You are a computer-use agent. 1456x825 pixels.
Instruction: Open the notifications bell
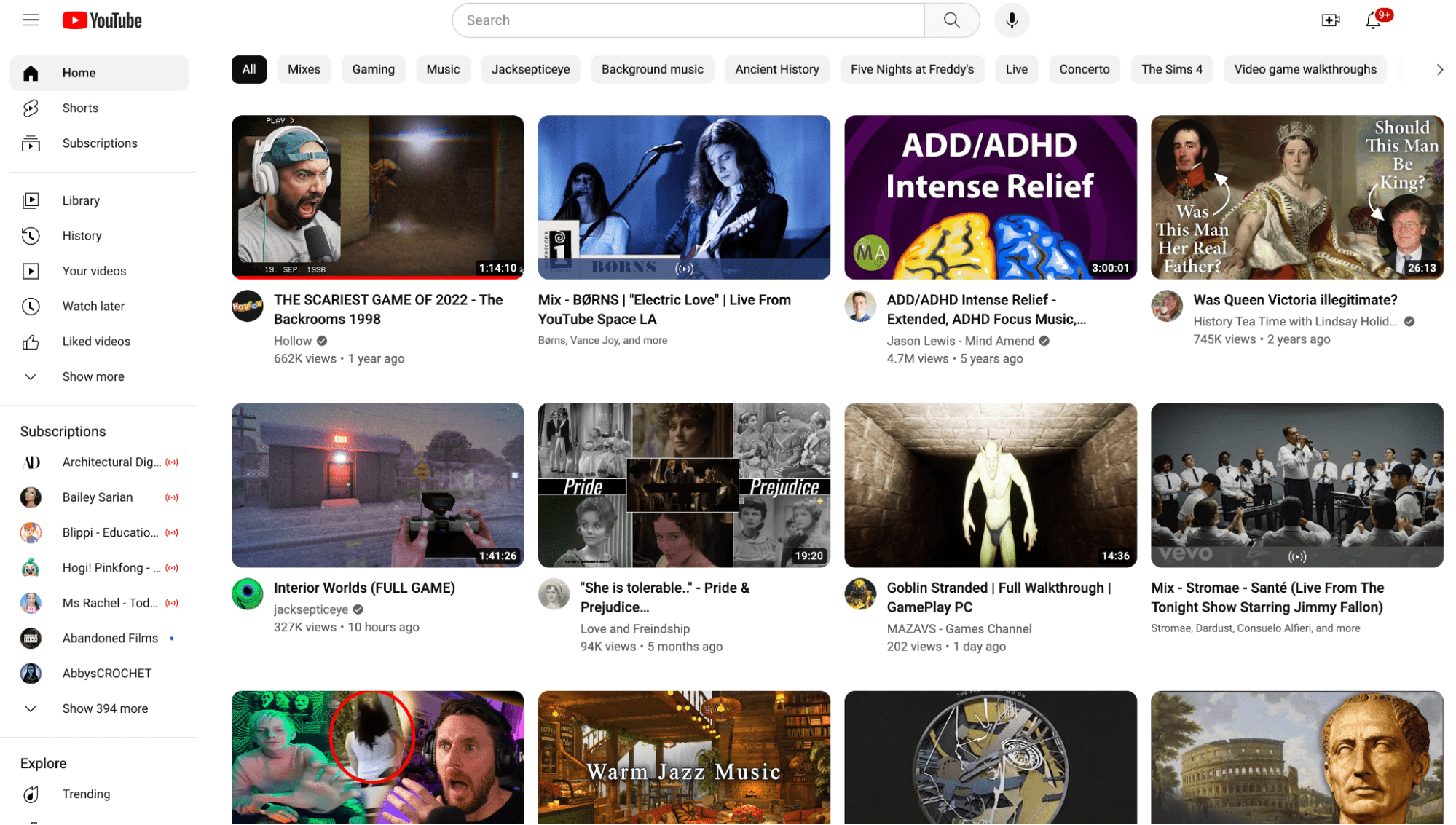pos(1373,22)
